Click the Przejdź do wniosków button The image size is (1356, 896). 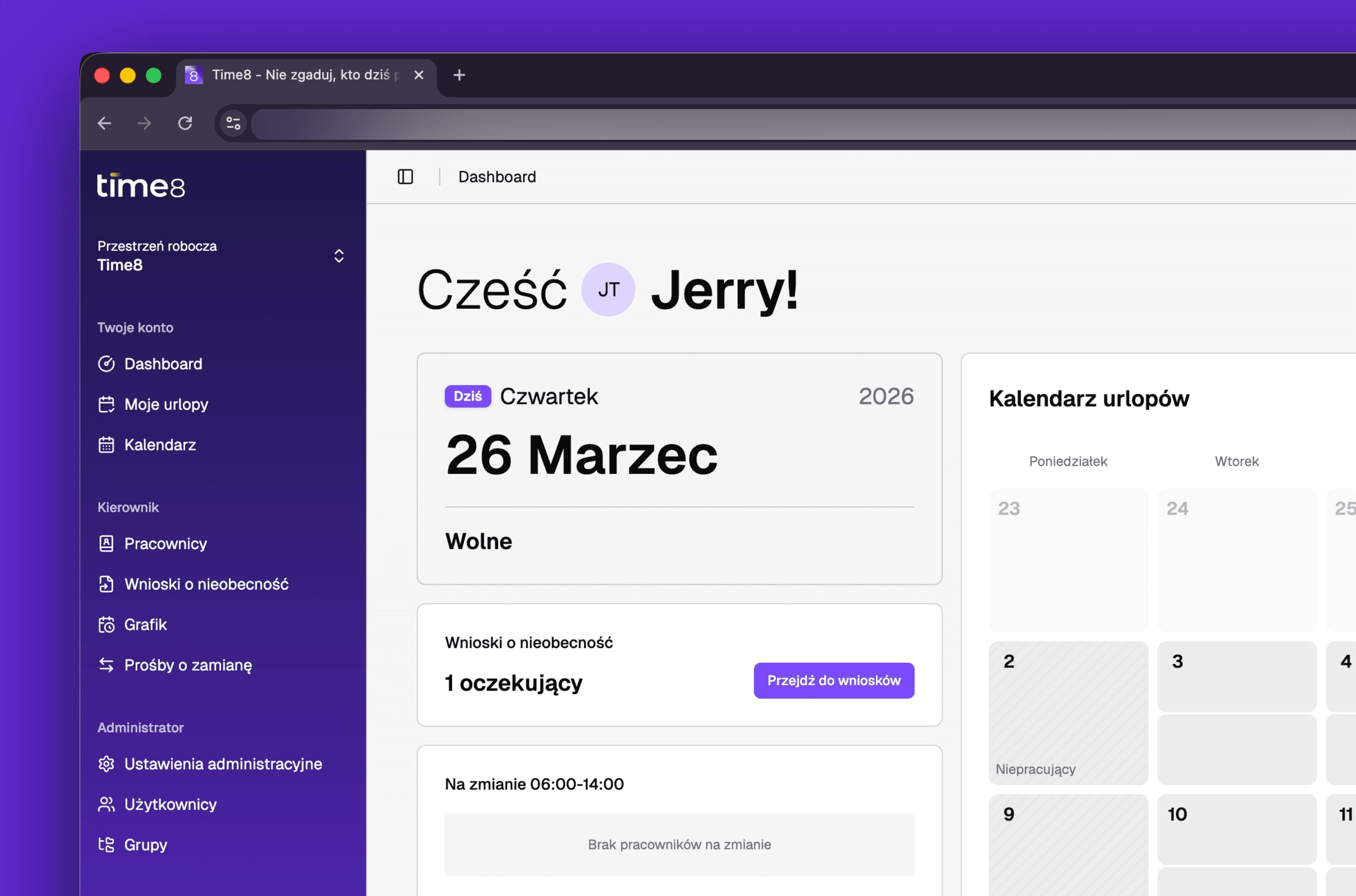tap(834, 681)
